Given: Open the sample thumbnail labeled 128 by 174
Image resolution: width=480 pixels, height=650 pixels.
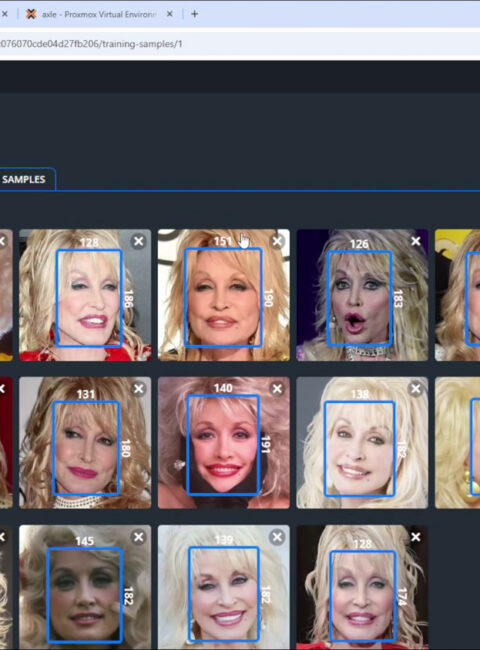Looking at the screenshot, I should pos(362,587).
